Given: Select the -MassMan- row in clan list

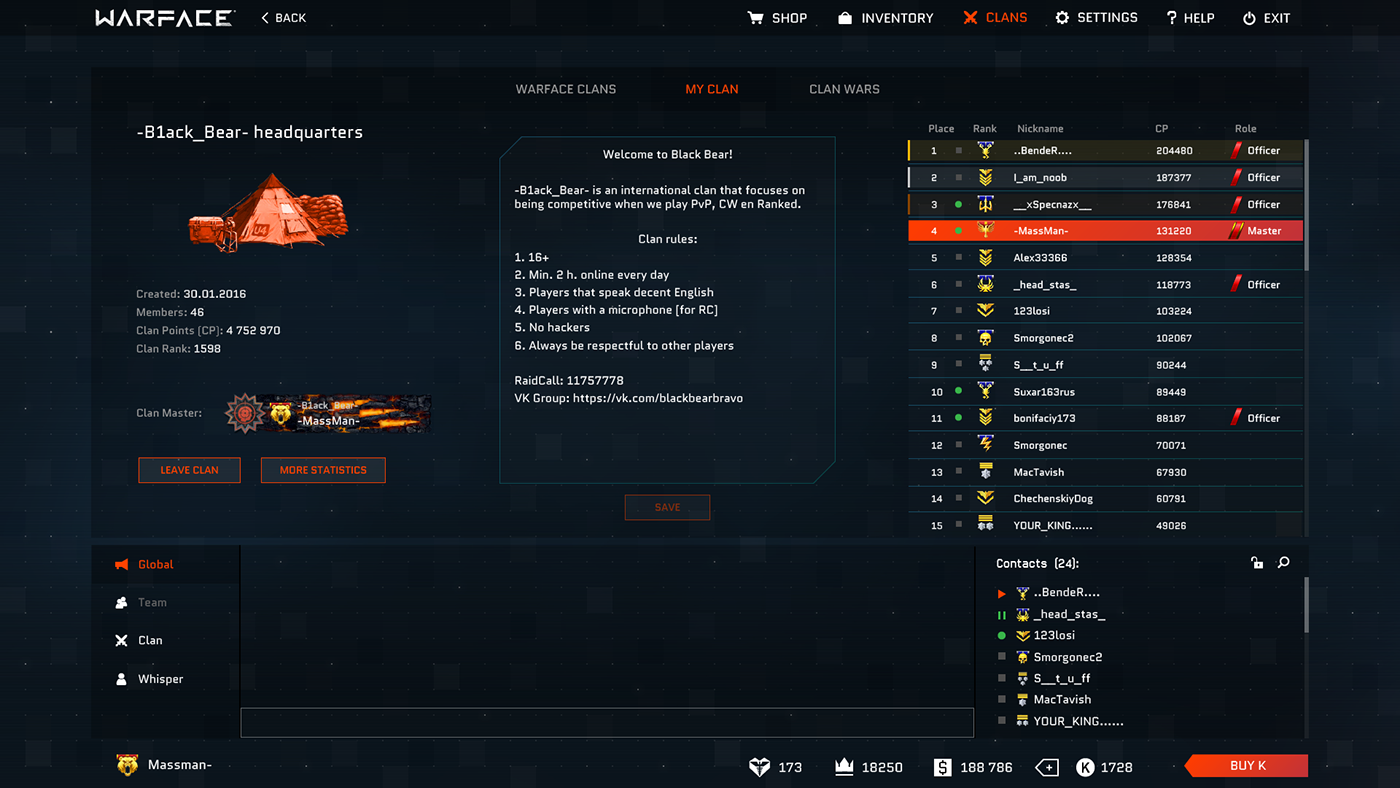Looking at the screenshot, I should [1106, 231].
